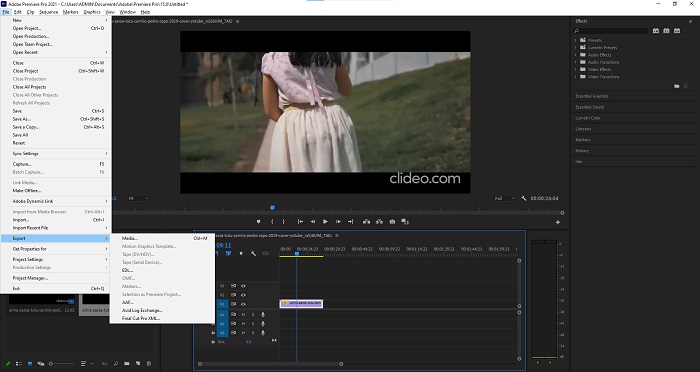Screen dimensions: 700x372
Task: Add a marker in the Program Monitor
Action: [258, 222]
